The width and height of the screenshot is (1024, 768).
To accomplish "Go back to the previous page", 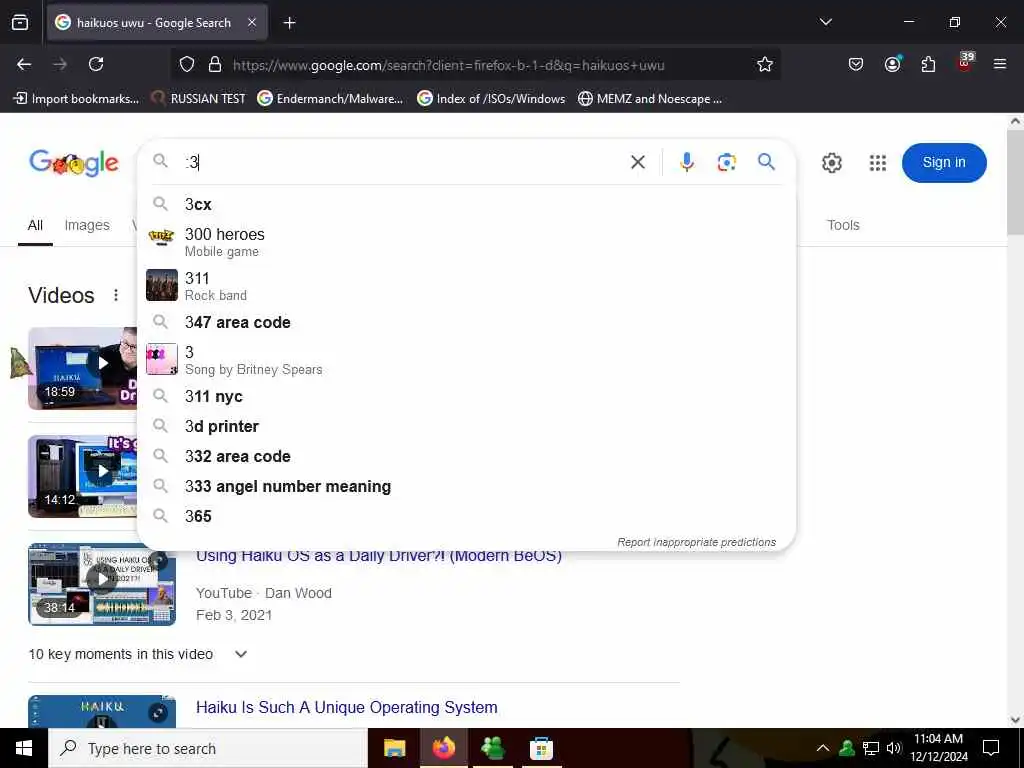I will tap(24, 64).
